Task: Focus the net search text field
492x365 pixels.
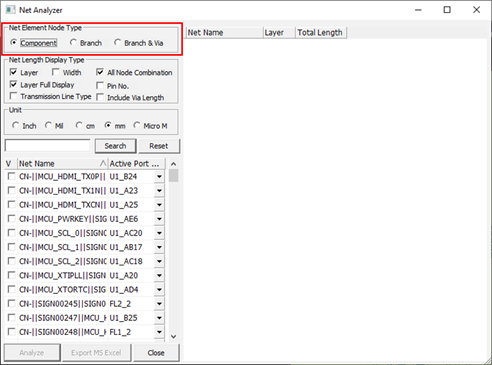Action: (47, 146)
